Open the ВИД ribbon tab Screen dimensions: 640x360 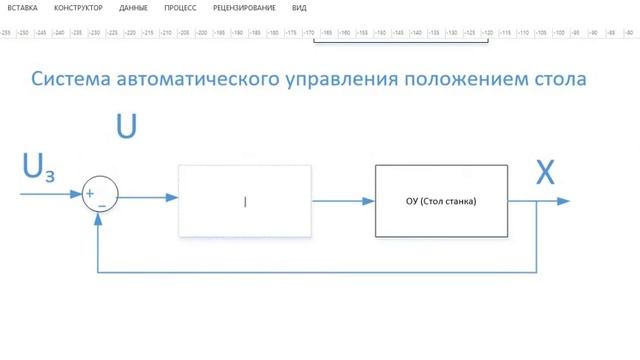click(x=299, y=8)
